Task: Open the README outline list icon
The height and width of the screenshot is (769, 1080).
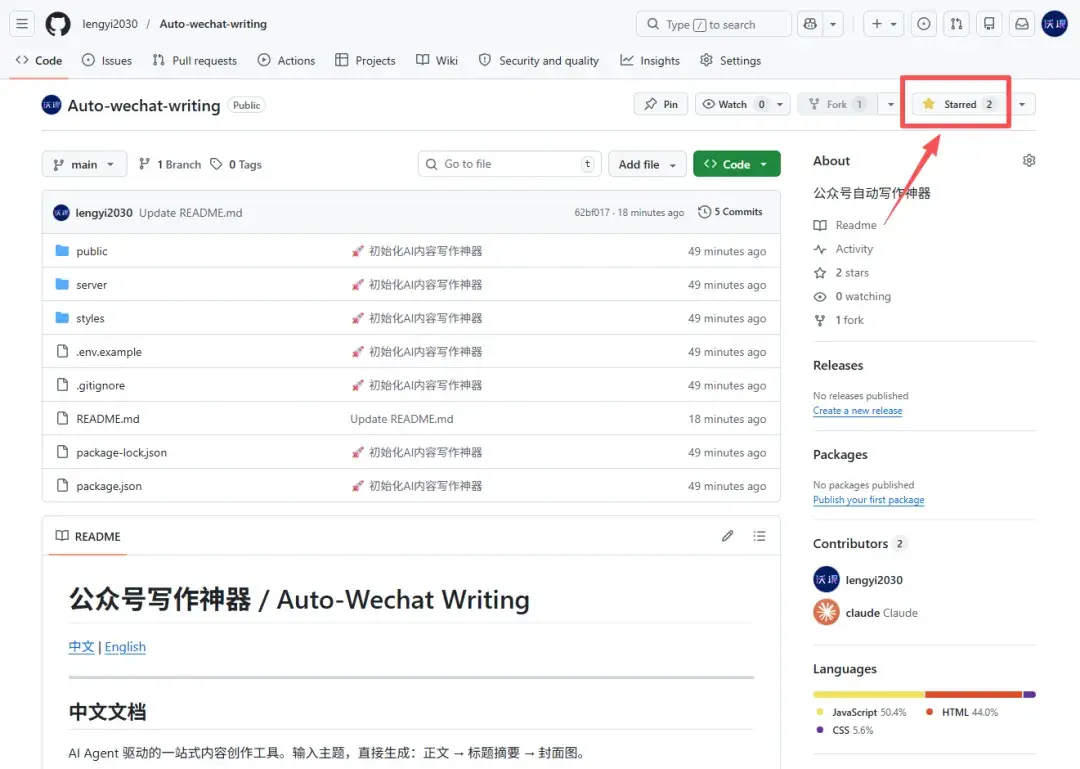Action: [759, 536]
